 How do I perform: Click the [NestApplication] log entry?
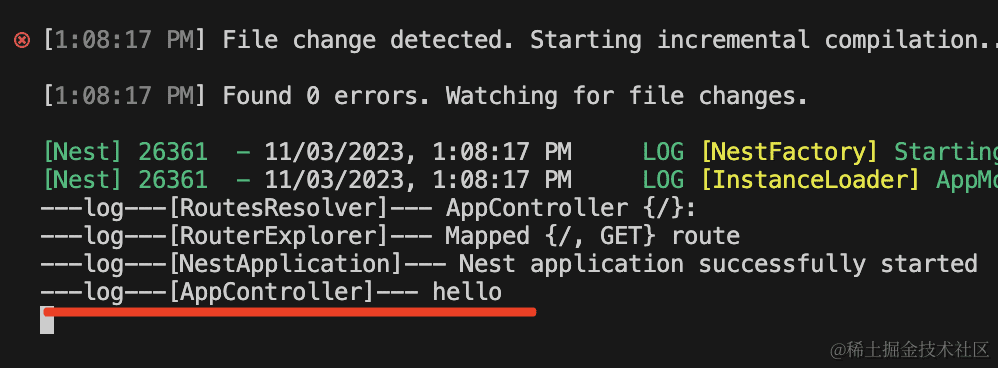click(509, 264)
